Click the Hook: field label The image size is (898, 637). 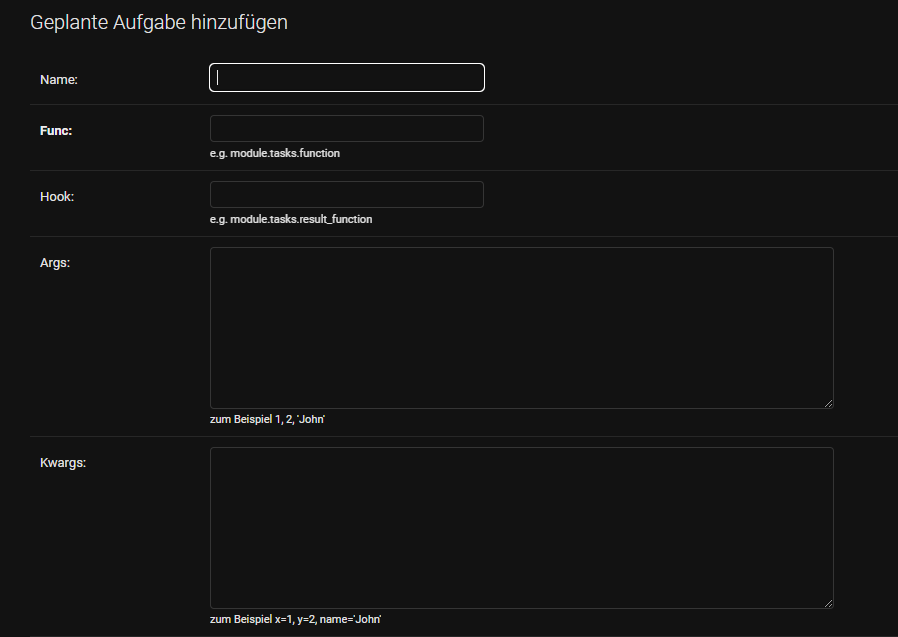pos(57,196)
